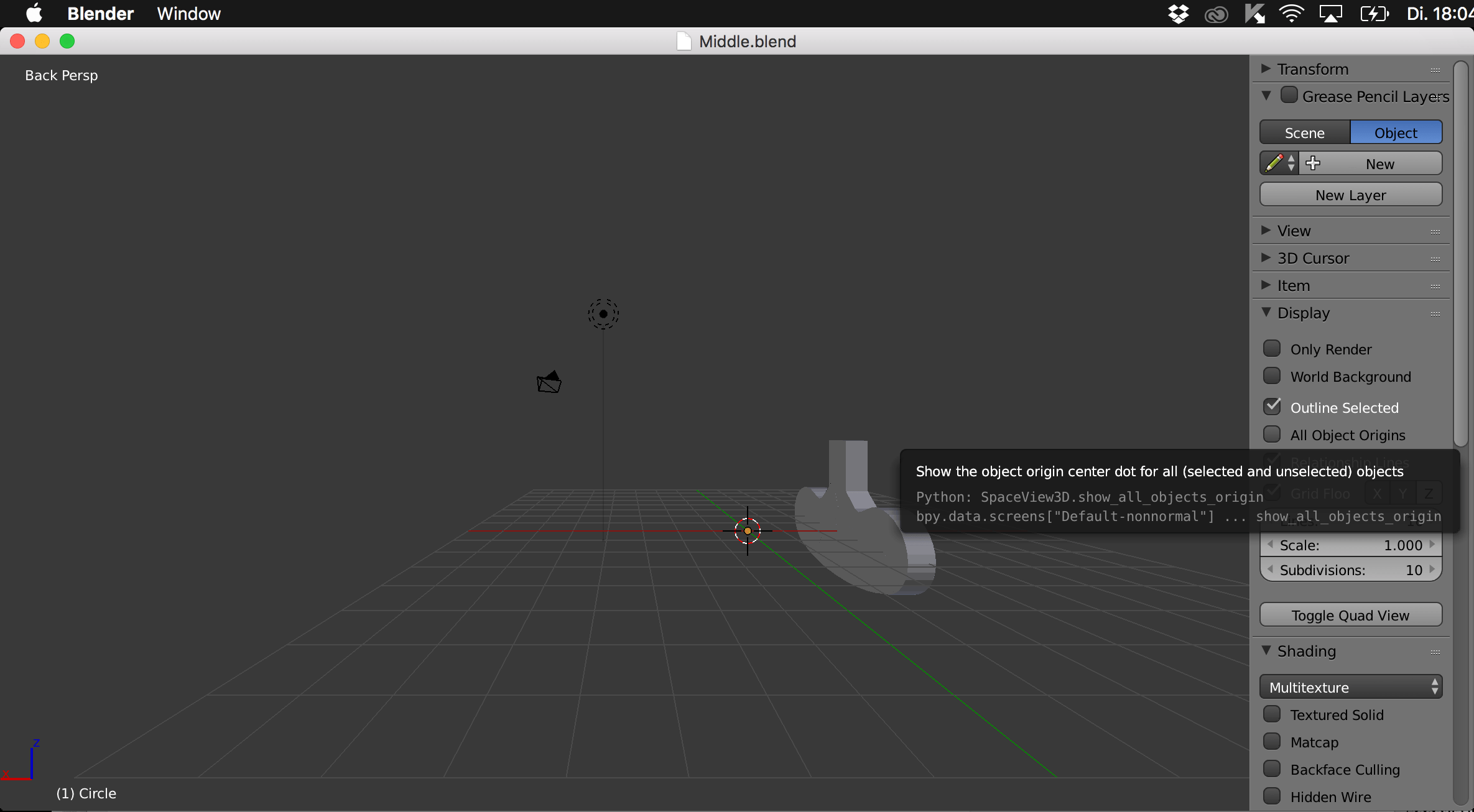Viewport: 1474px width, 812px height.
Task: Click the Toggle Quad View button
Action: coord(1350,615)
